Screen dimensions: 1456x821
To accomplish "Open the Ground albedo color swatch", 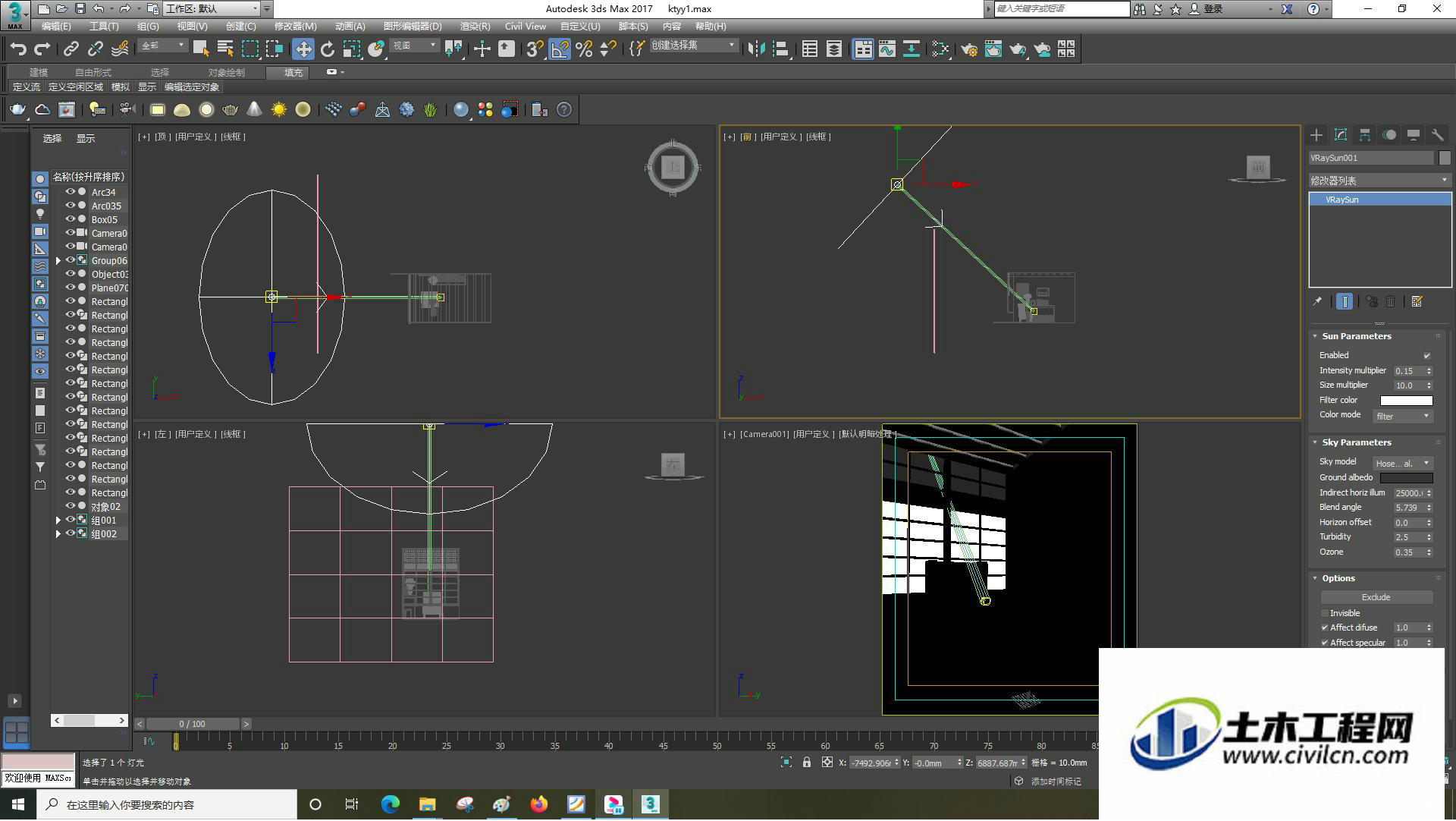I will coord(1406,478).
